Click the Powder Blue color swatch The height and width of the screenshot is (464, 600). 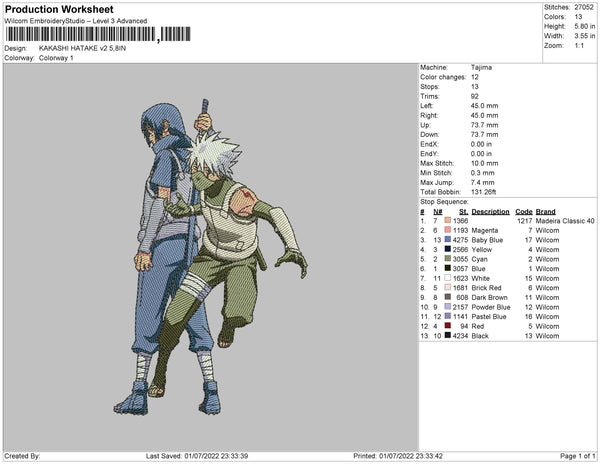449,306
